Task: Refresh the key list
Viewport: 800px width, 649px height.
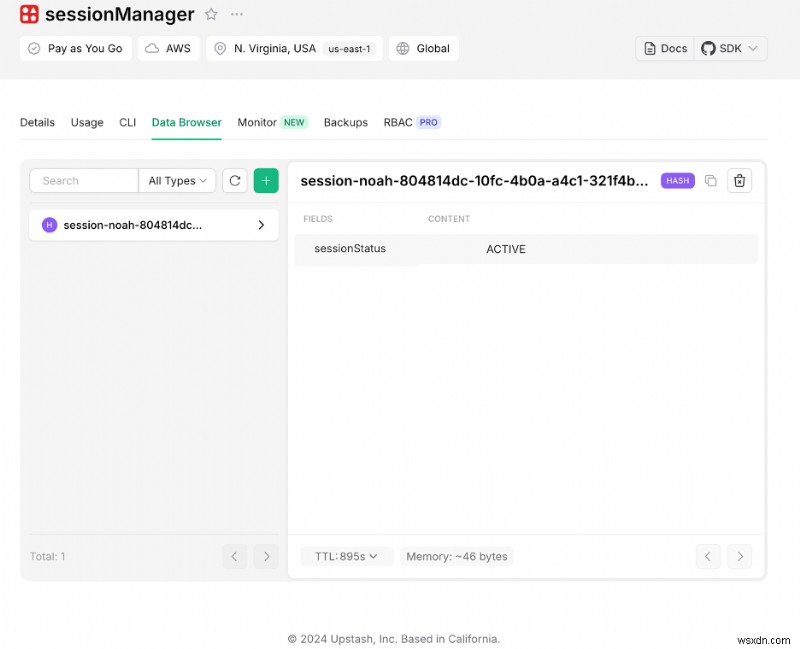Action: 235,181
